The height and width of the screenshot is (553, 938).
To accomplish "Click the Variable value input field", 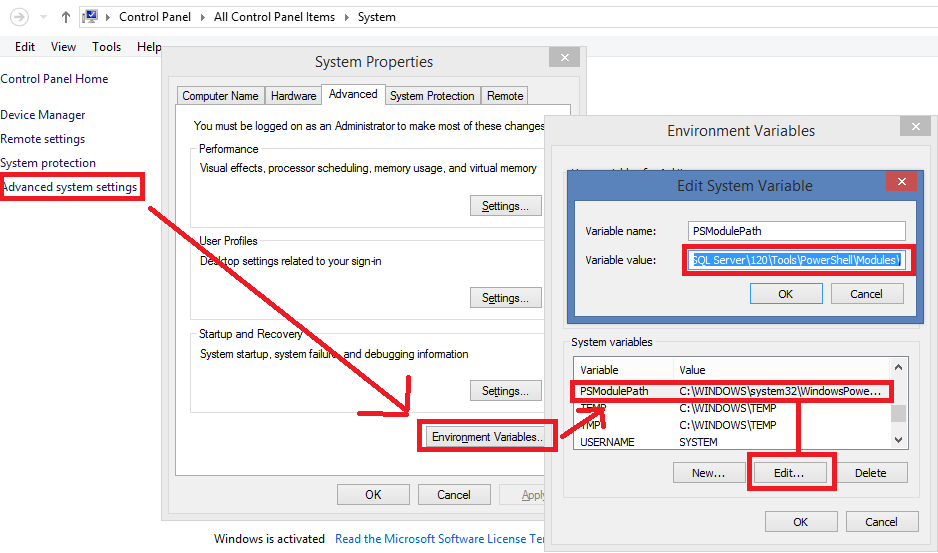I will coord(796,260).
